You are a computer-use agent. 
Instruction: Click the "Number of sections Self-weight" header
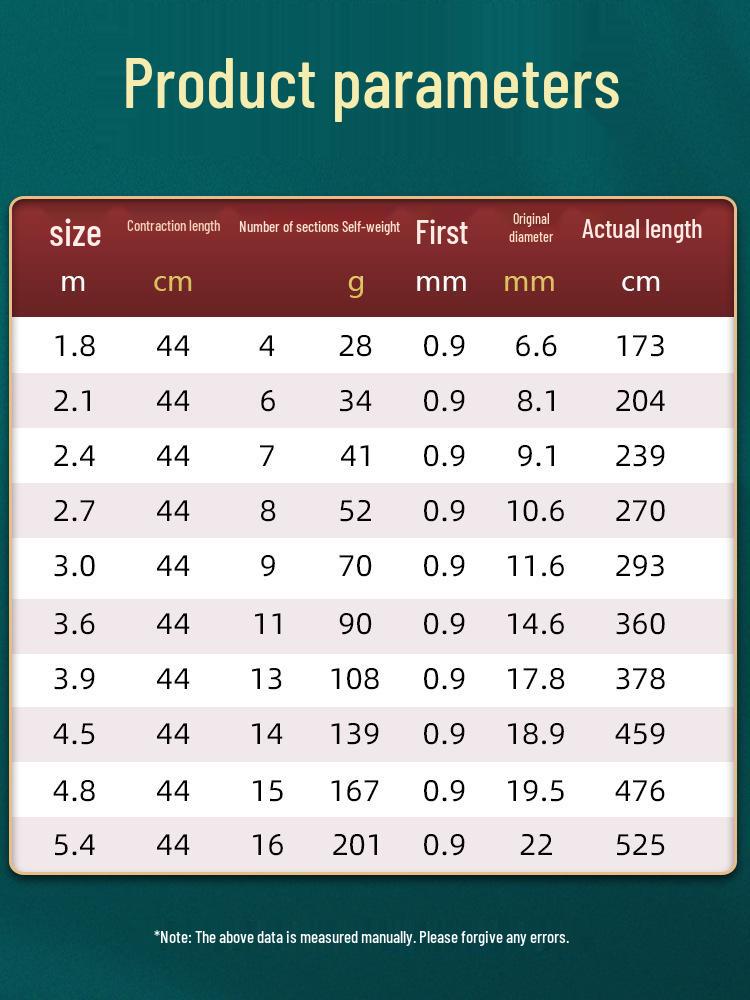(x=319, y=227)
